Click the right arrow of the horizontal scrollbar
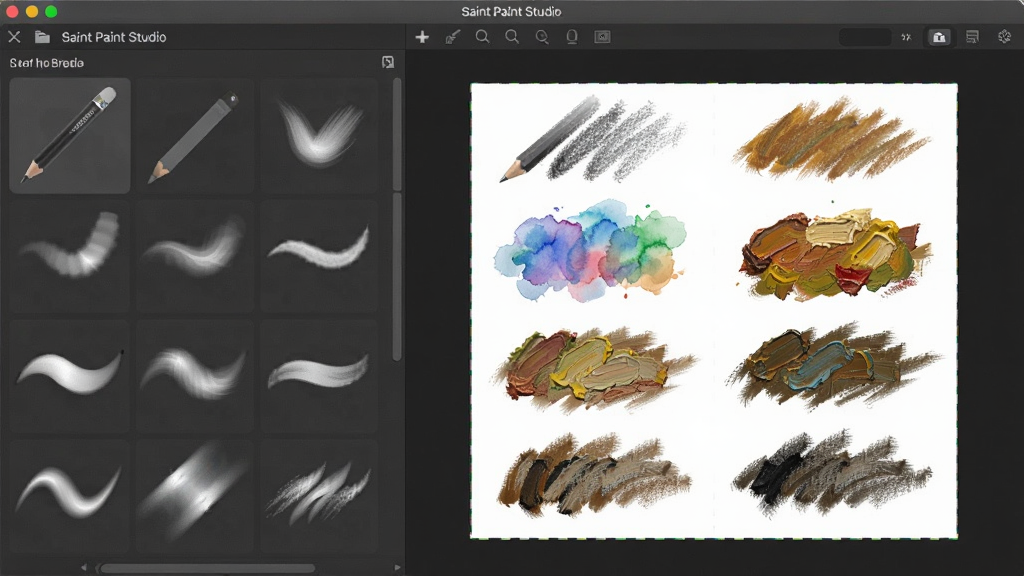Screen dimensions: 1024x576 pyautogui.click(x=397, y=568)
